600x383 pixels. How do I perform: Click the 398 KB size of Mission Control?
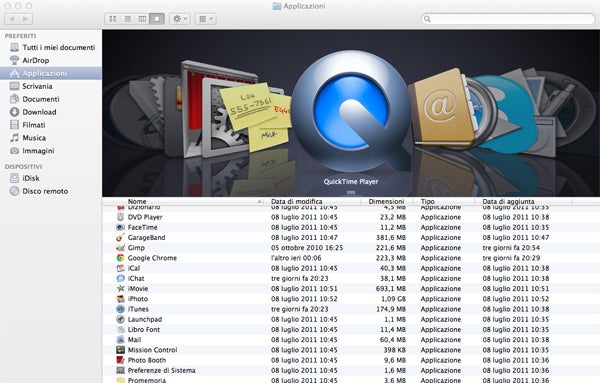point(395,350)
